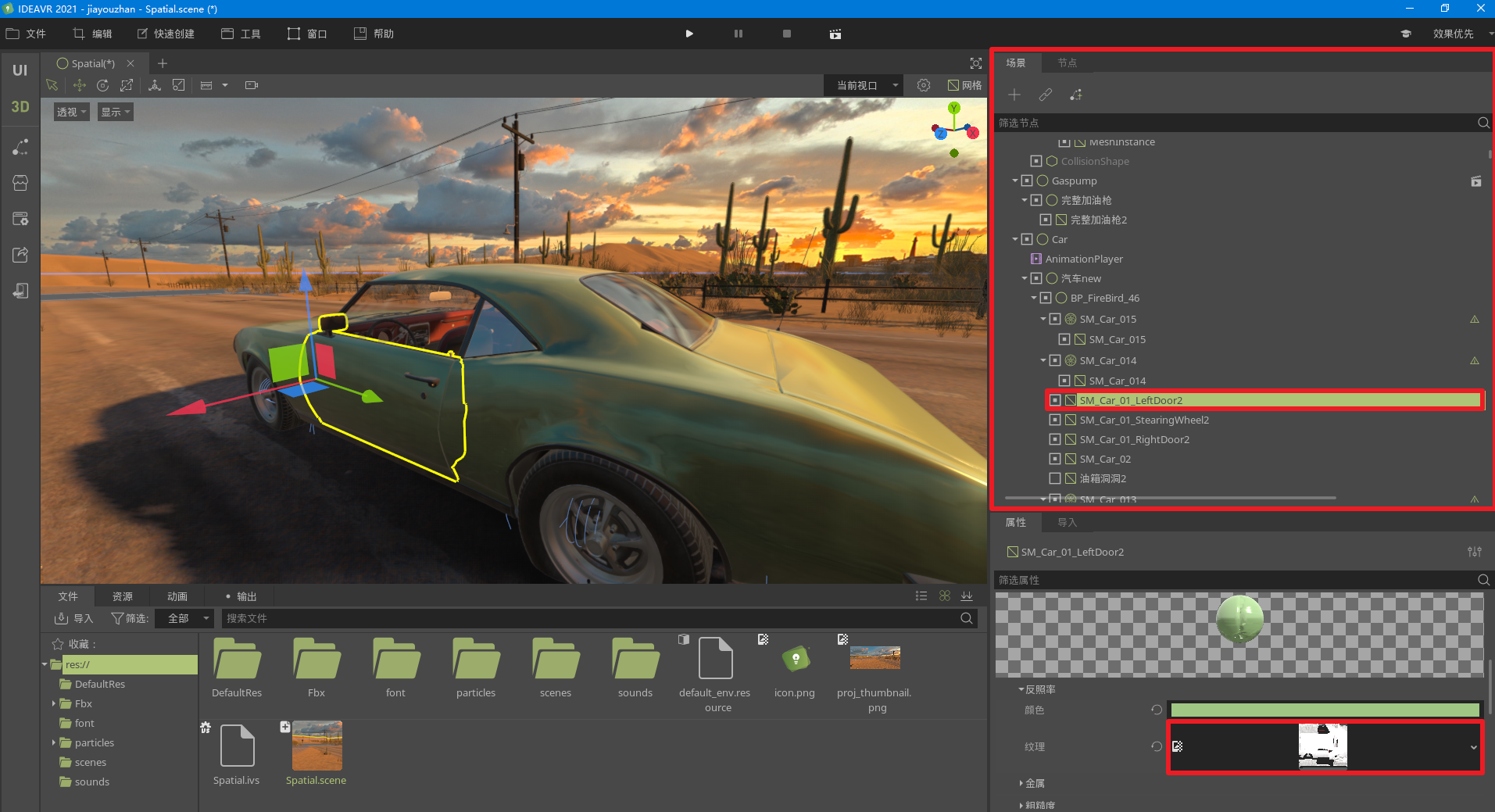The width and height of the screenshot is (1495, 812).
Task: Click the reflectance color swatch
Action: (1325, 710)
